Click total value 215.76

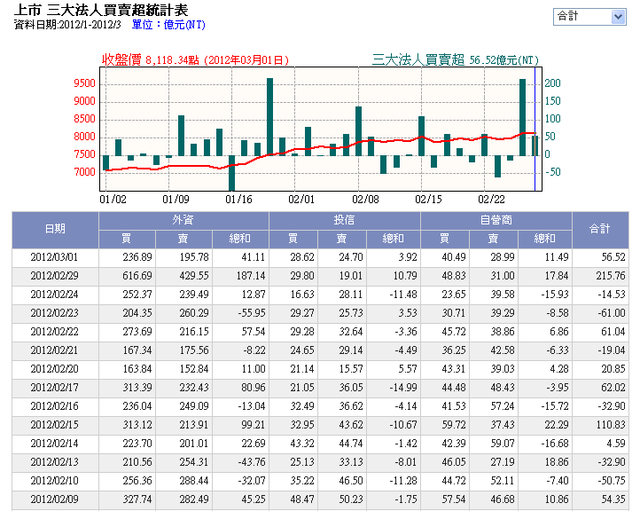[x=611, y=276]
